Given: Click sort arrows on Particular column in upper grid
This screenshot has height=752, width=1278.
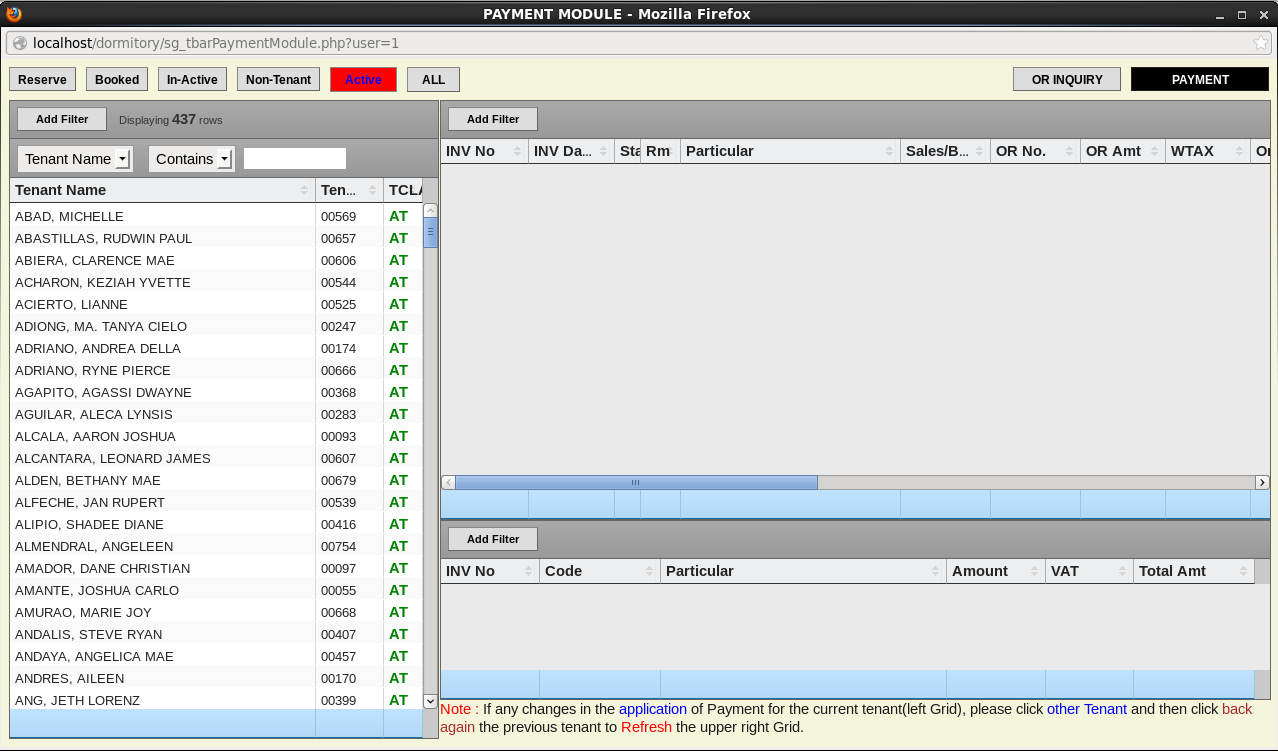Looking at the screenshot, I should [x=889, y=151].
